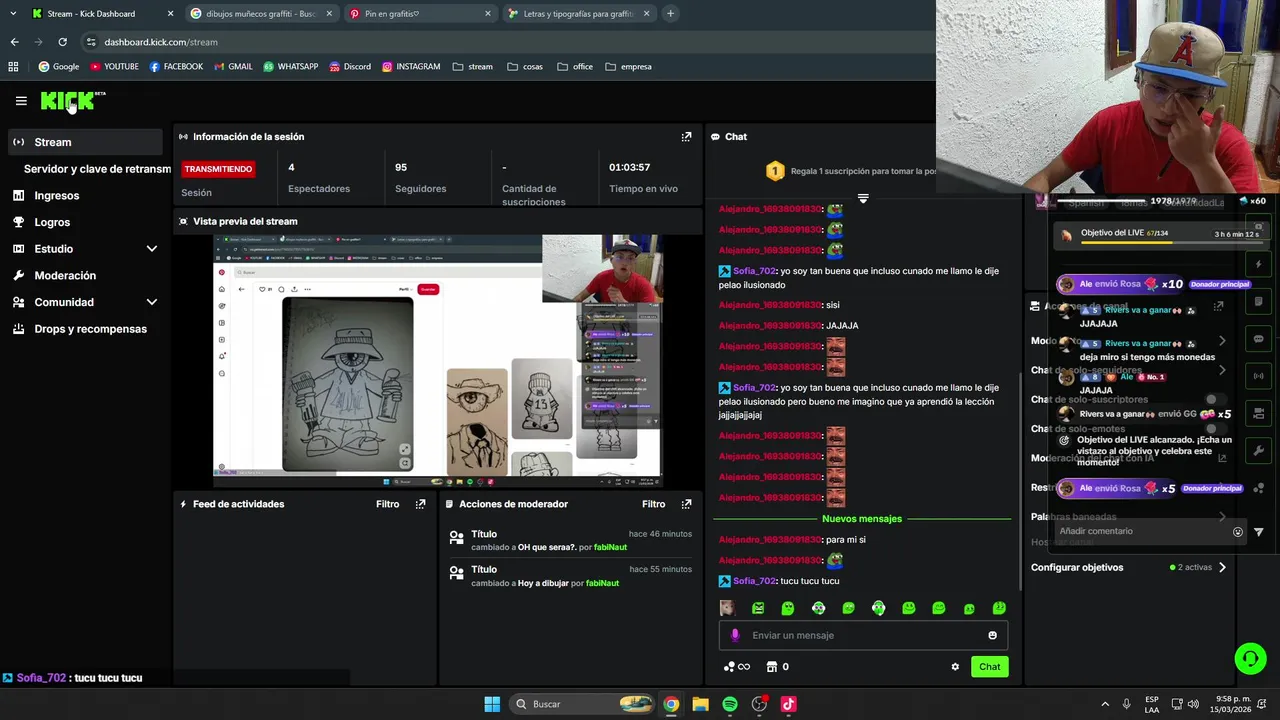Viewport: 1280px width, 720px height.
Task: Click the Windows Start button
Action: pyautogui.click(x=492, y=704)
